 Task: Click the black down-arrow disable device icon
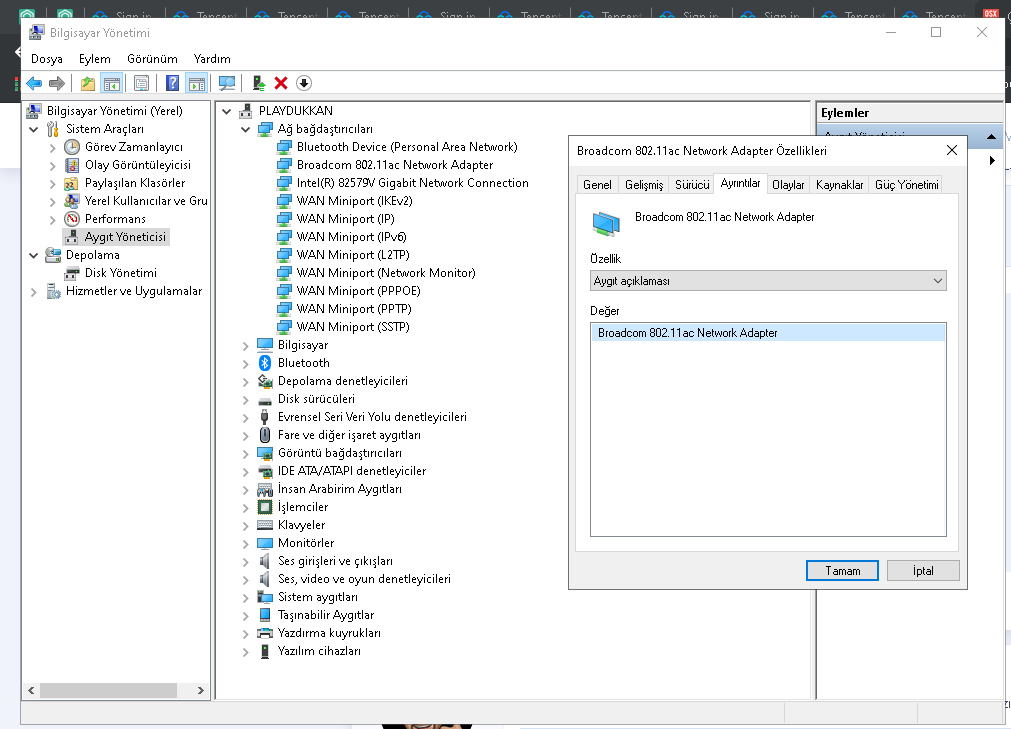click(304, 83)
